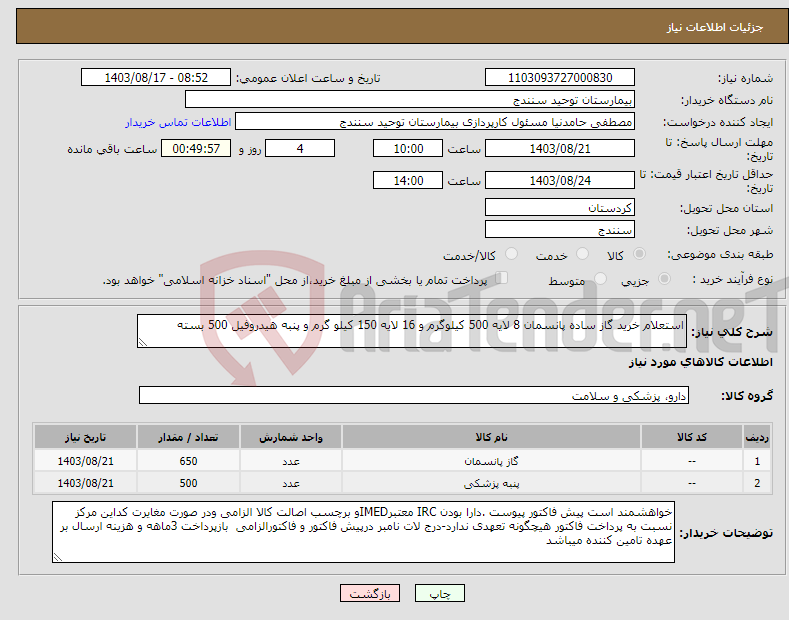The image size is (789, 620).
Task: Click the resize grip of buyer notes area
Action: coord(58,557)
